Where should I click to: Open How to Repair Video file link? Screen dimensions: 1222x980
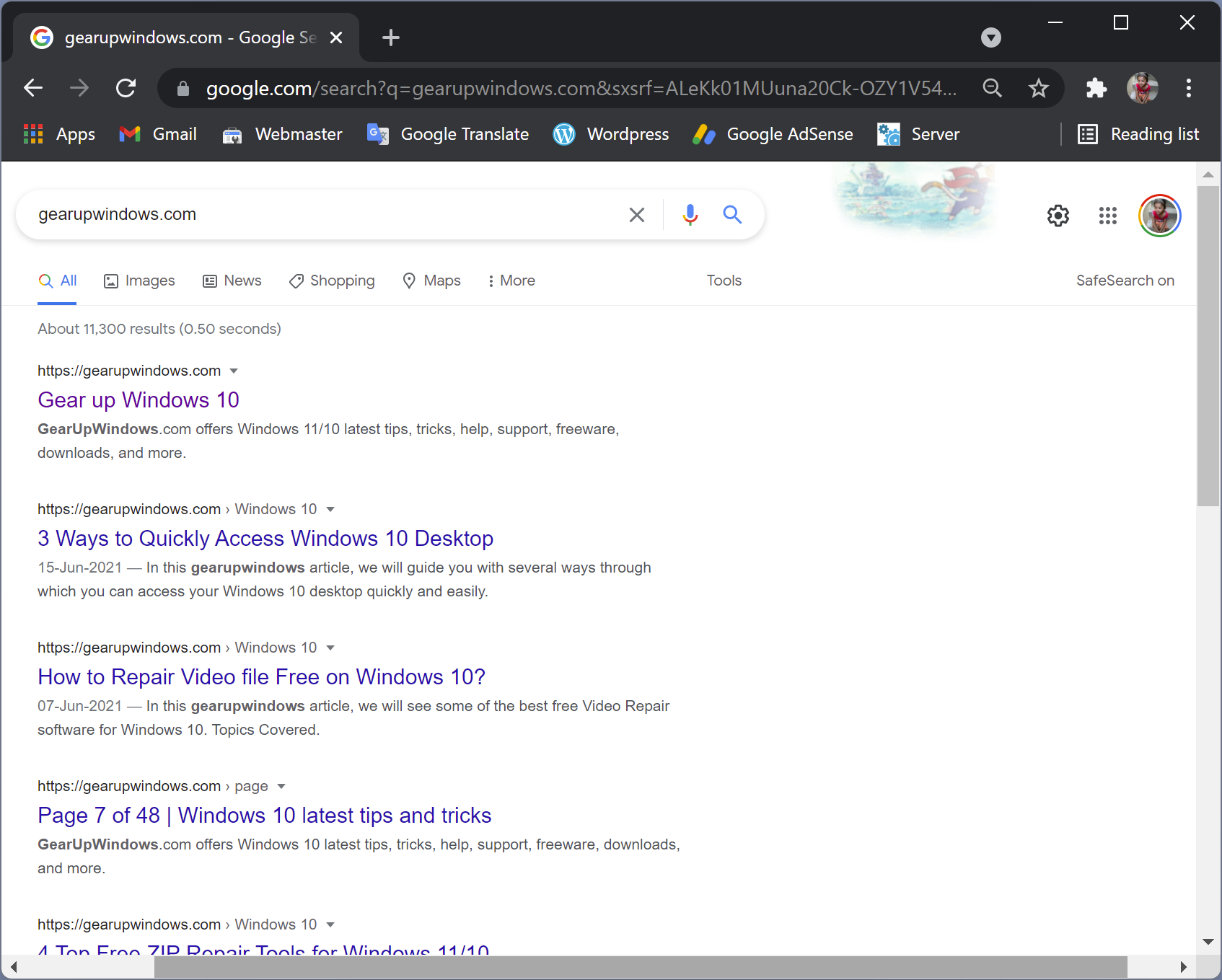pyautogui.click(x=261, y=676)
